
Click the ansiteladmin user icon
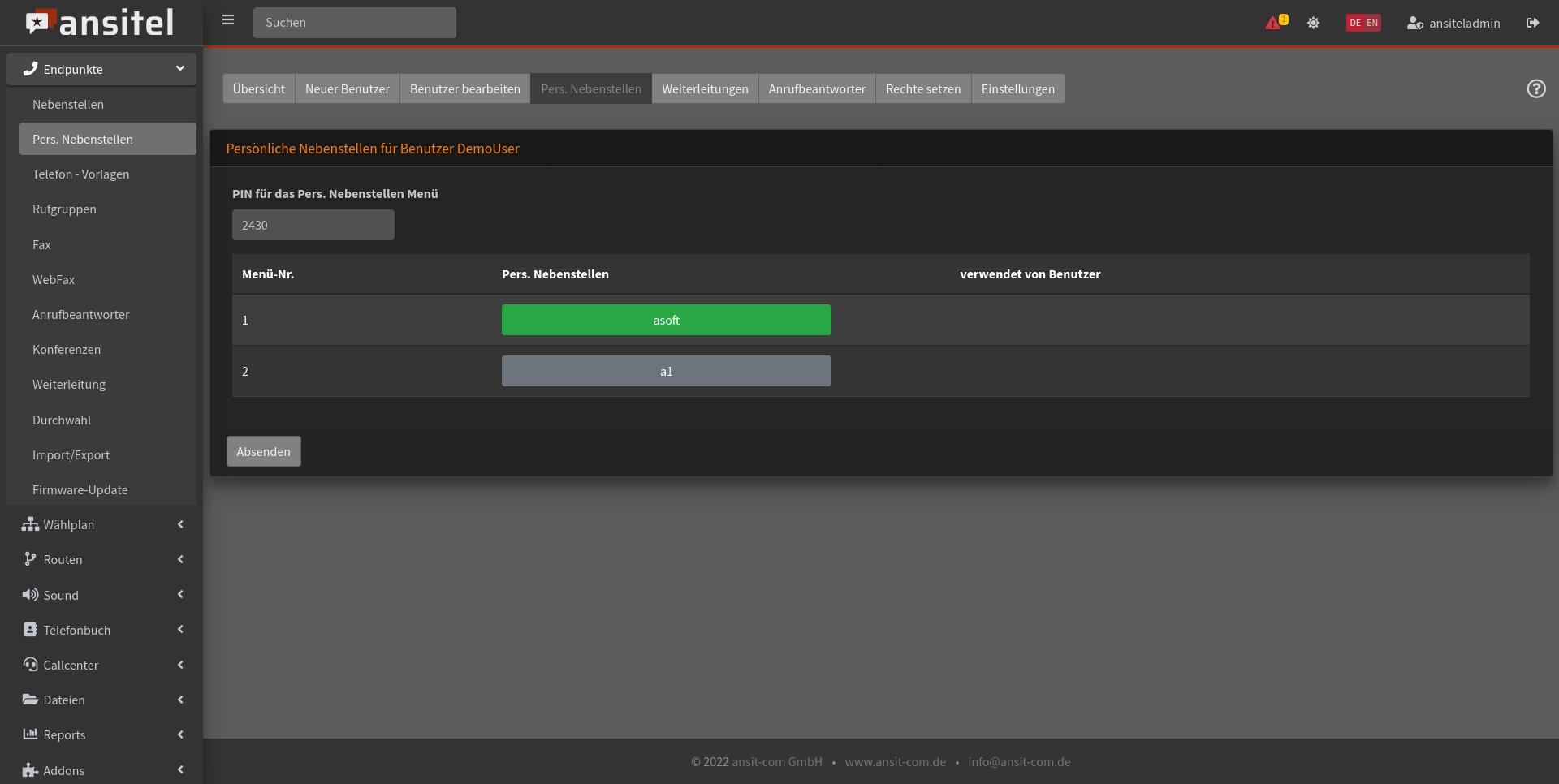(1414, 23)
